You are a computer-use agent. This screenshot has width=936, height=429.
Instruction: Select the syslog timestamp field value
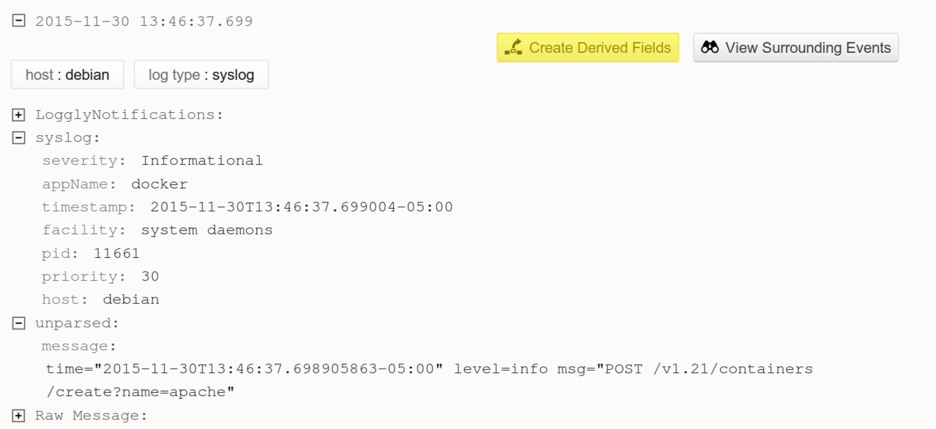(301, 207)
